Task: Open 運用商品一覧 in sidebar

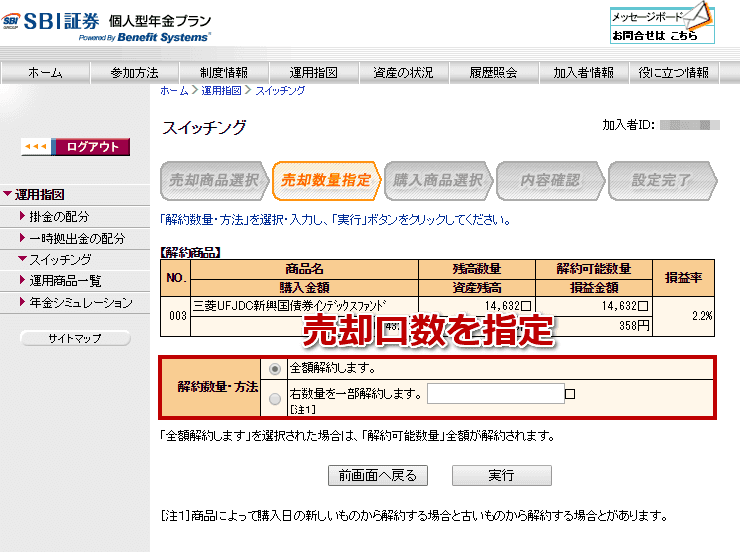Action: coord(65,281)
